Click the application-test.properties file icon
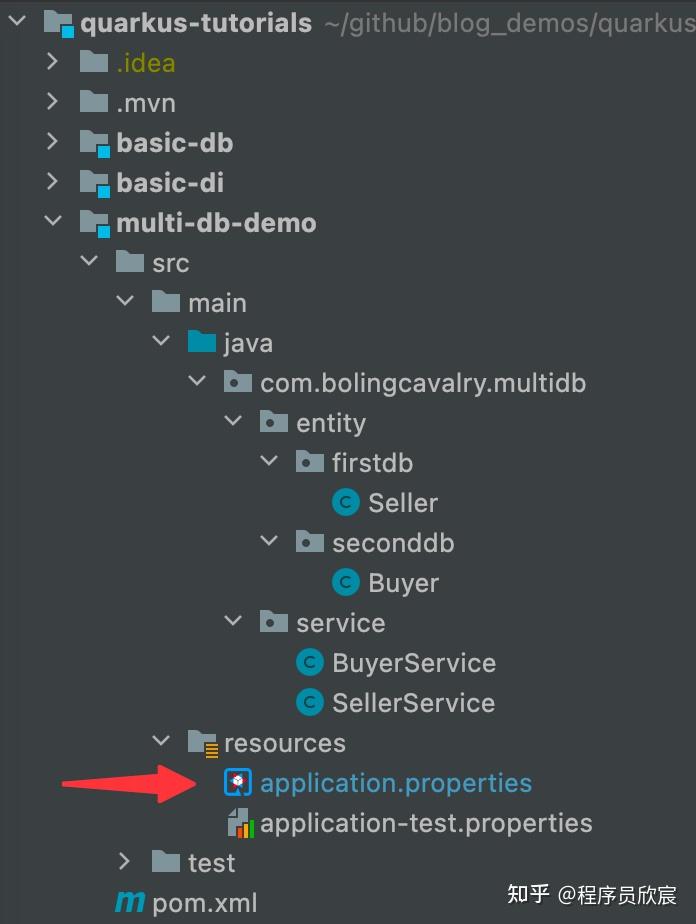The height and width of the screenshot is (924, 696). [240, 823]
